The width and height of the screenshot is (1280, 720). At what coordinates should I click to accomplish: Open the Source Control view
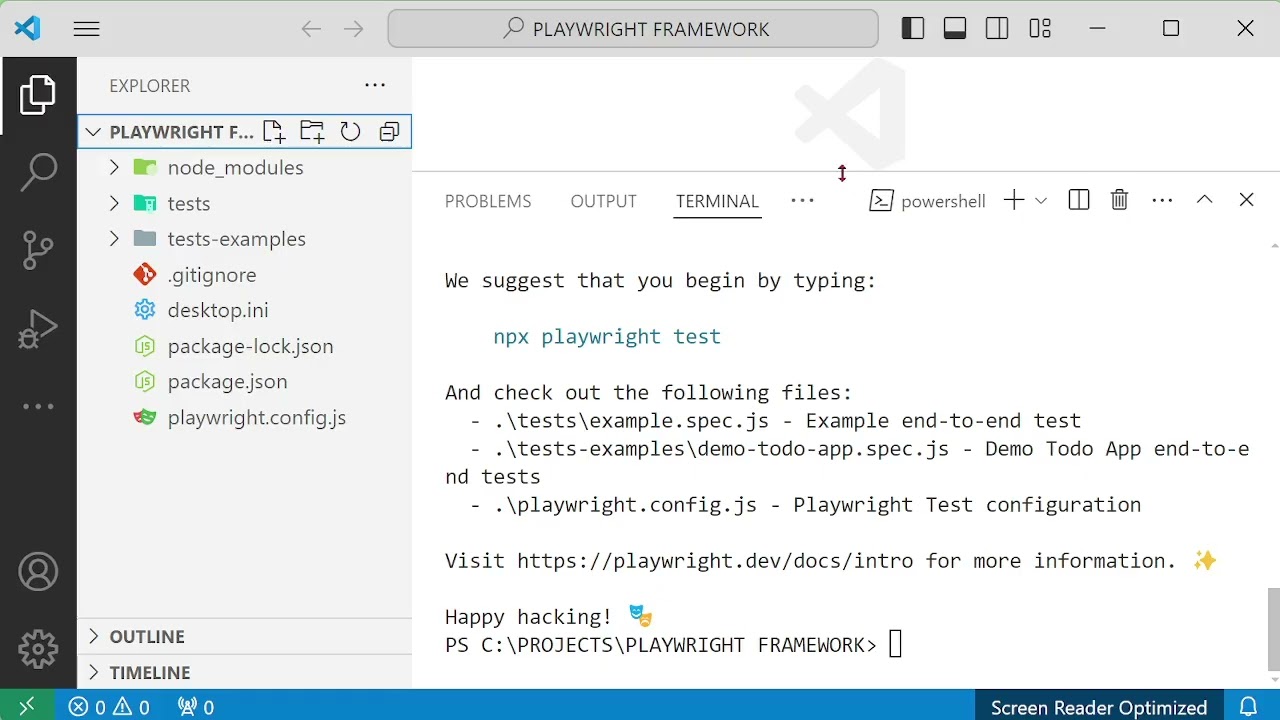[x=38, y=250]
